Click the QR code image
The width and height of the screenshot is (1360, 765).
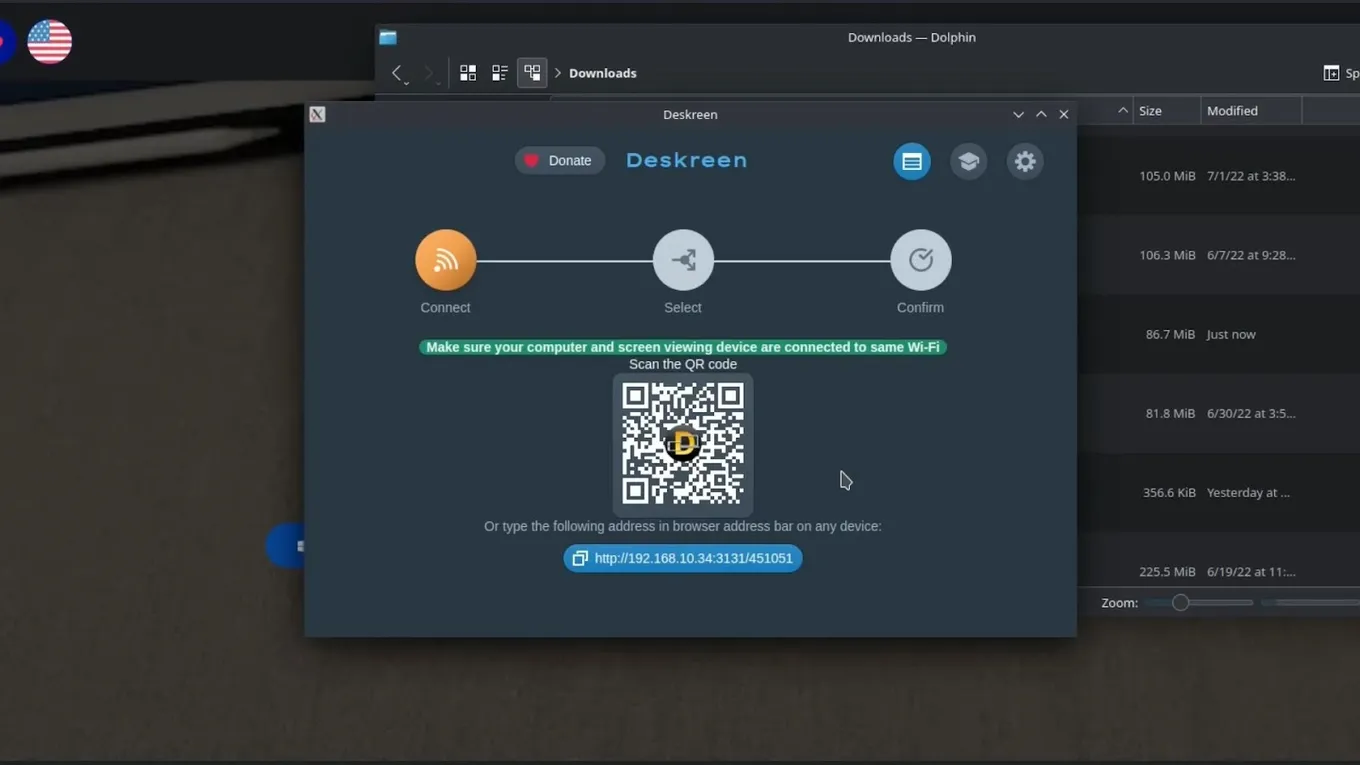pos(683,444)
